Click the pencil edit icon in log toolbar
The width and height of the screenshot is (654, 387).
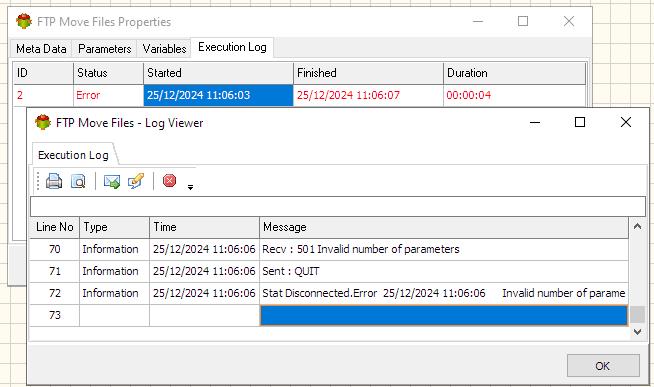click(x=136, y=181)
